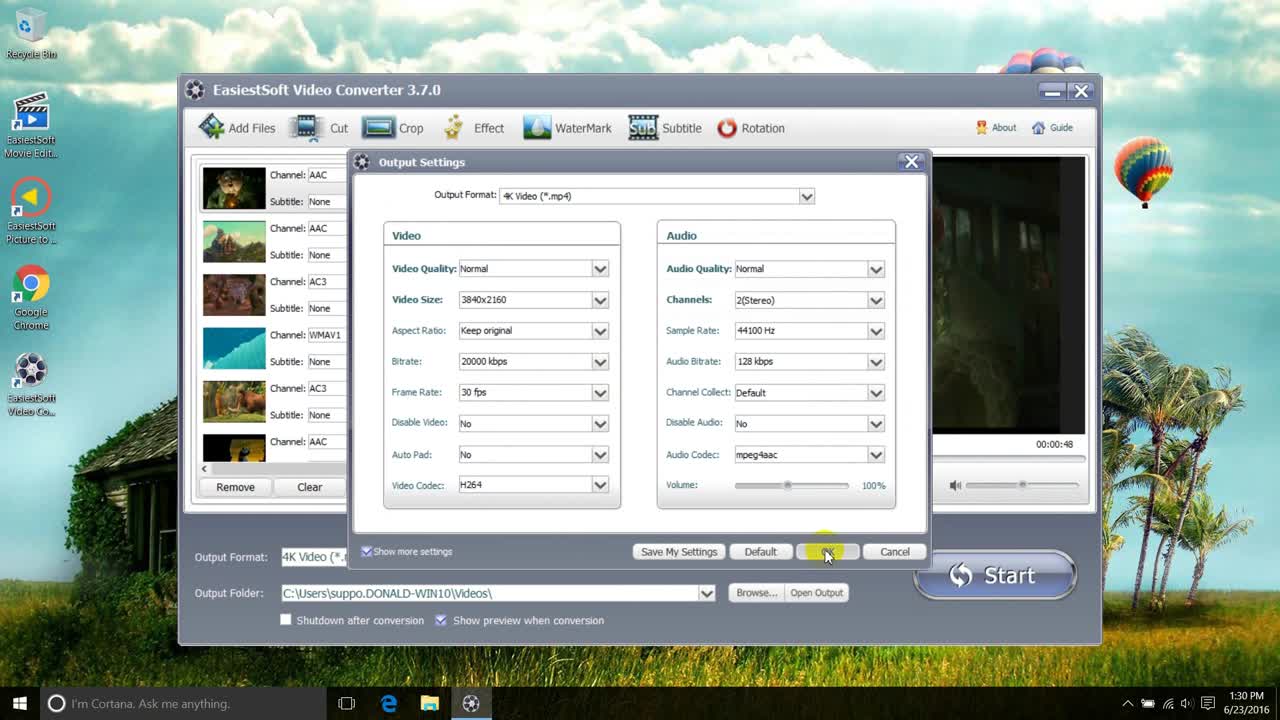Adjust the Volume slider in Audio settings

tap(791, 485)
